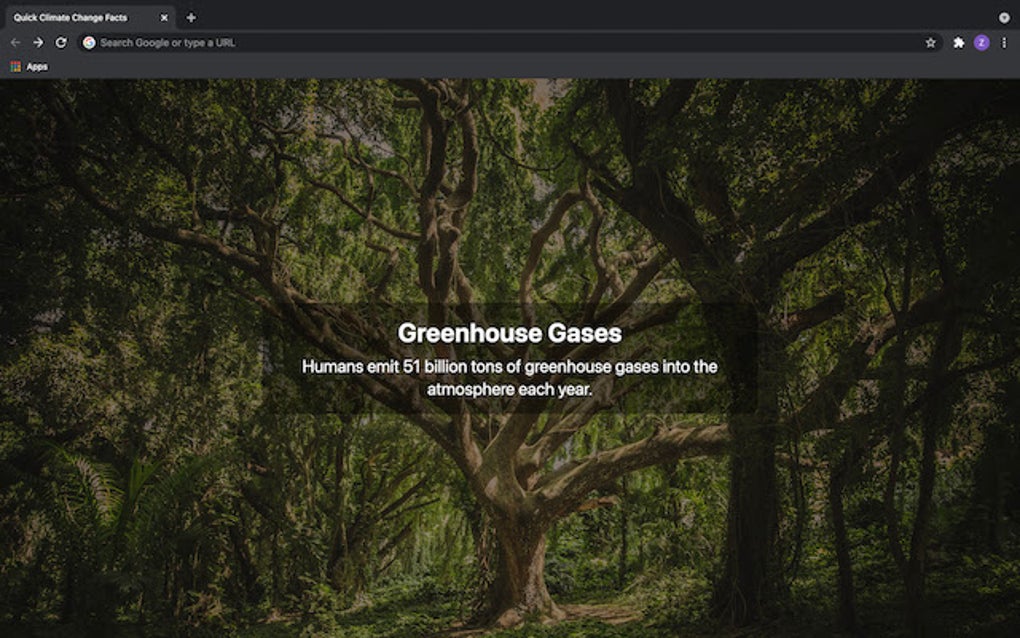Click the circular arrow badge over the page
The image size is (1020, 638).
tap(1003, 17)
